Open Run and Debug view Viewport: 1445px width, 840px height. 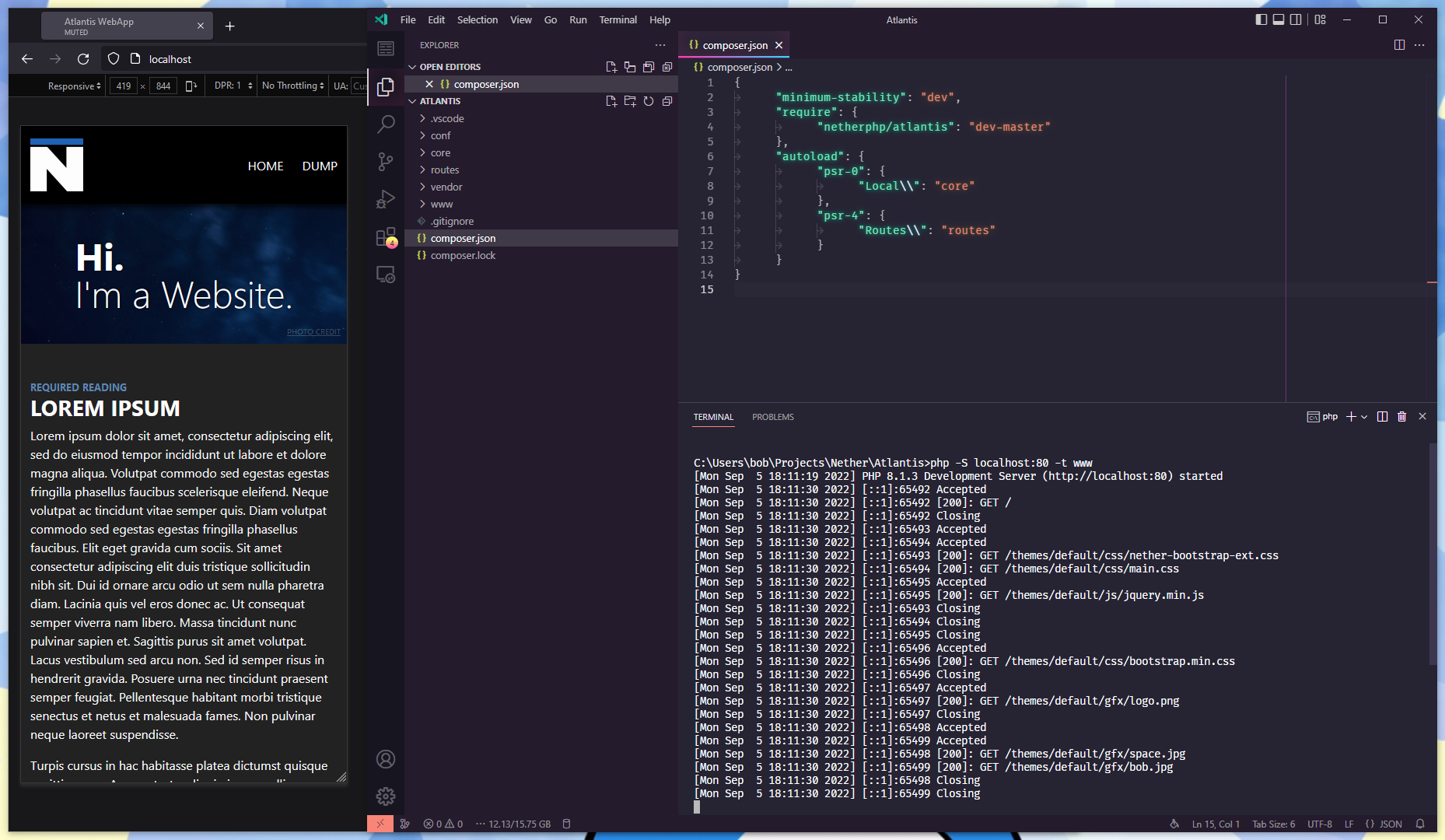(x=386, y=199)
